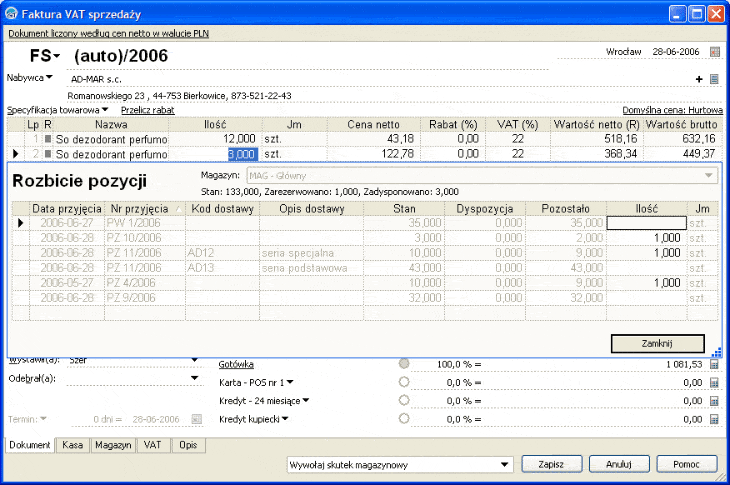Open the calculator icon on the Karta row
The width and height of the screenshot is (730, 485).
(x=714, y=383)
